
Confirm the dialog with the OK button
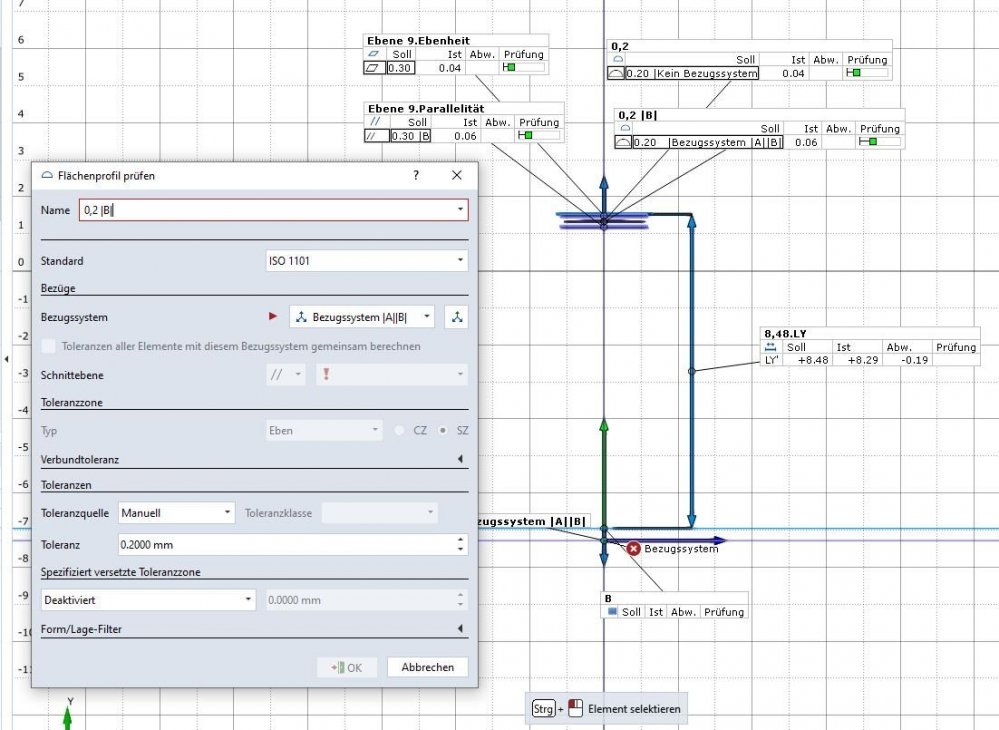click(347, 667)
